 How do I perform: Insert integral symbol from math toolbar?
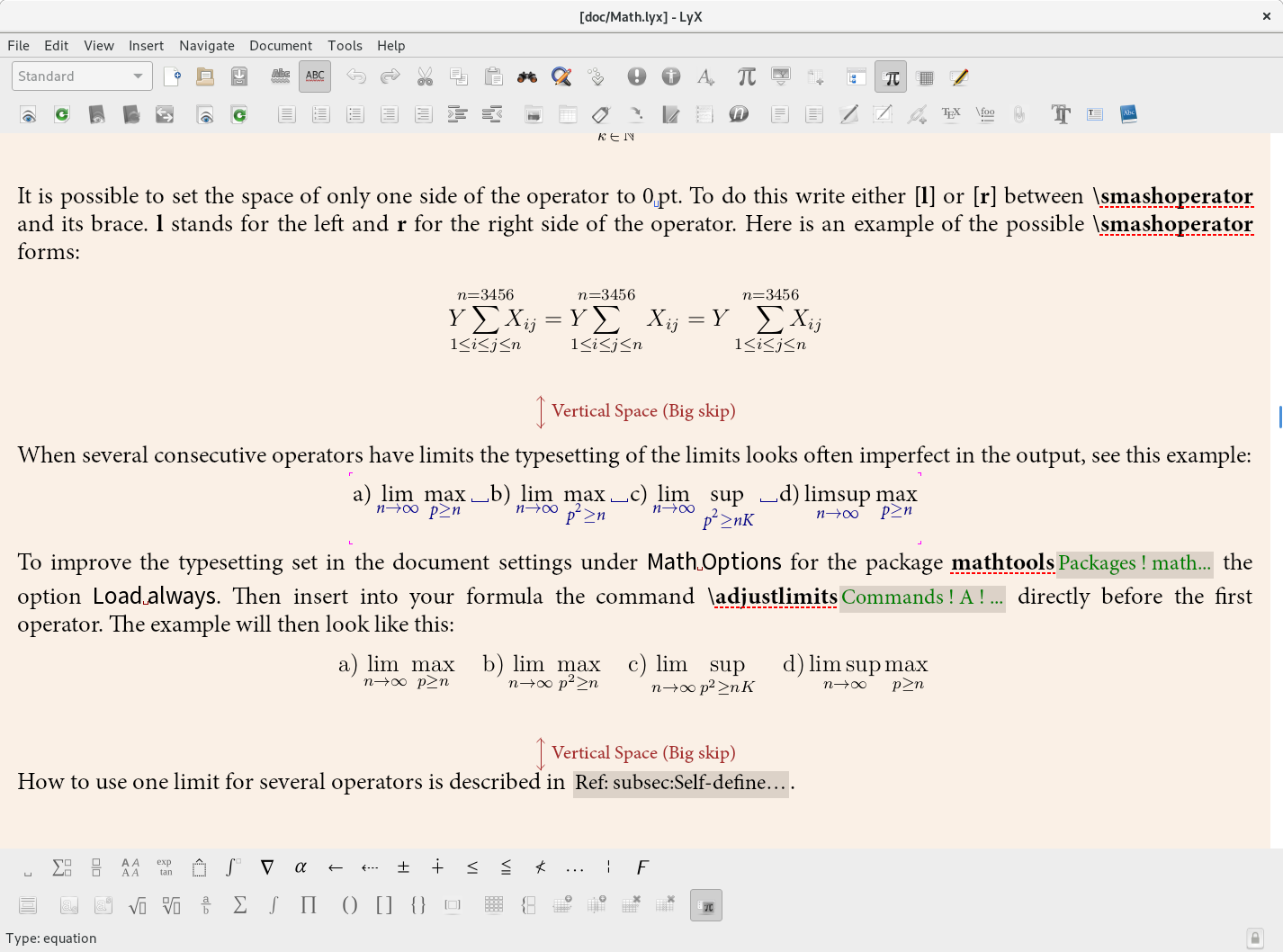(x=274, y=905)
